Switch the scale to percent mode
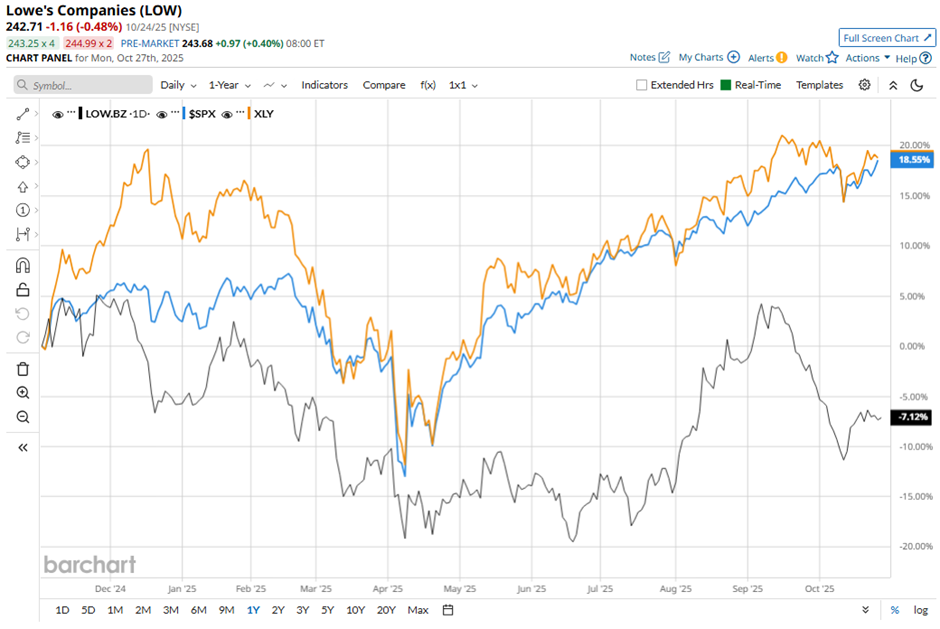 point(894,610)
